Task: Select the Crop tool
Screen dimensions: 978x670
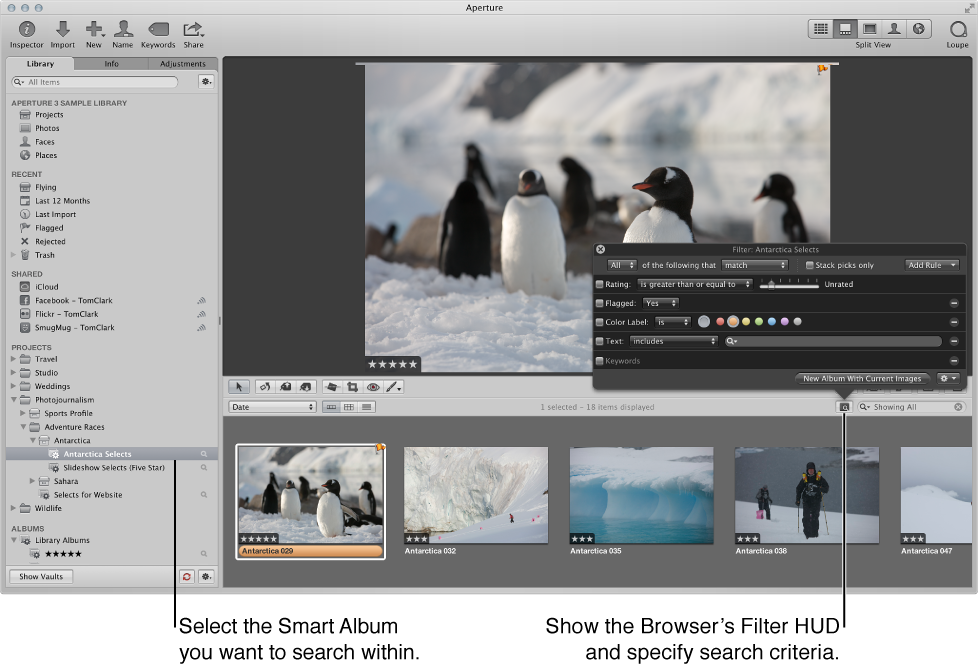Action: (351, 386)
